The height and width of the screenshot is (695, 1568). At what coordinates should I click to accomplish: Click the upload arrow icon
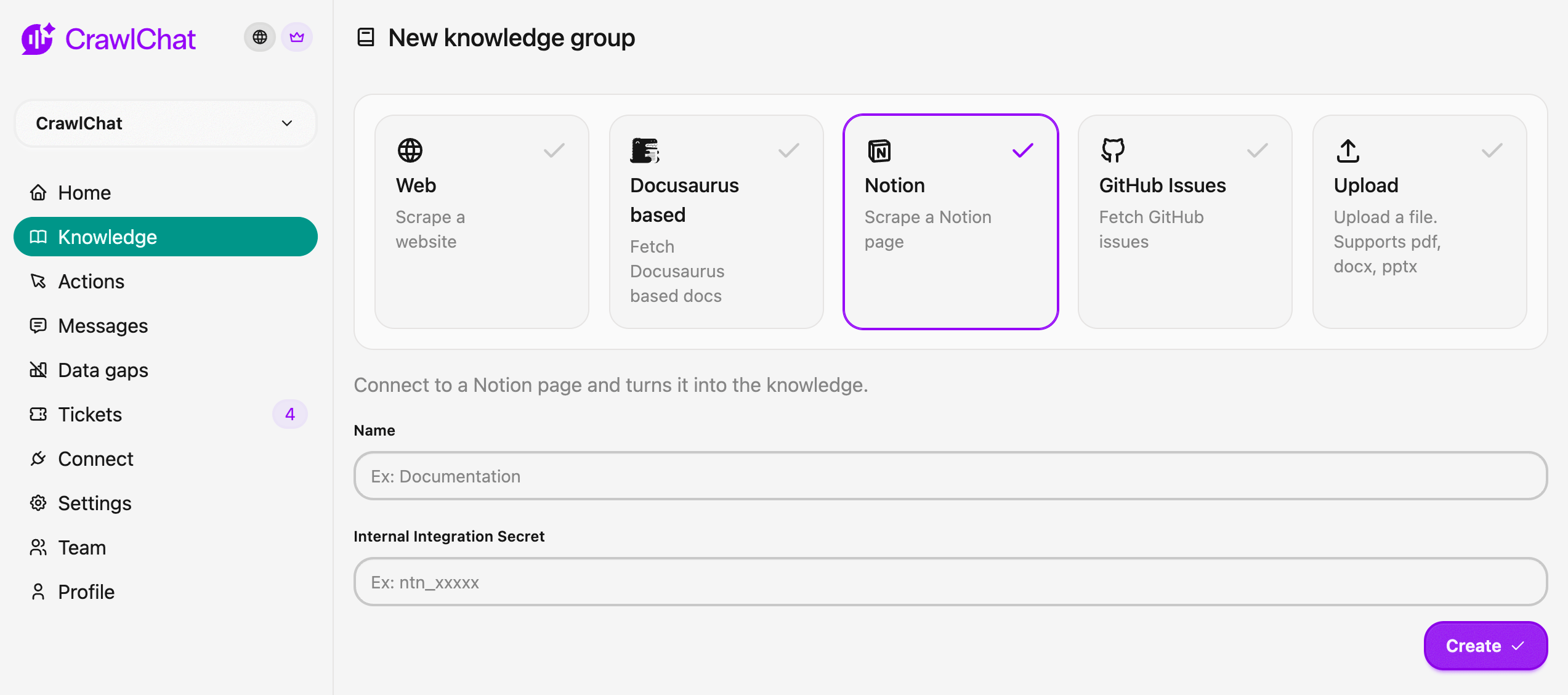pos(1348,150)
